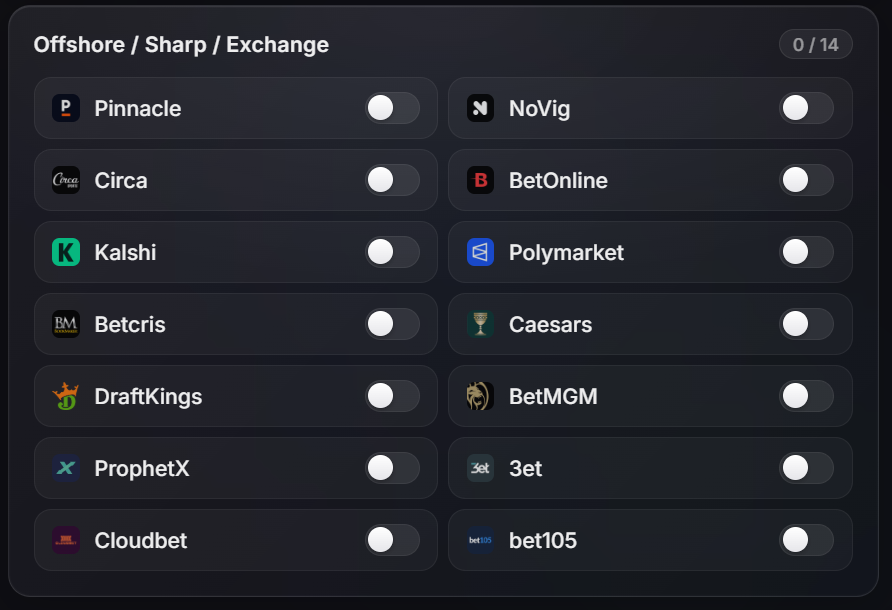Enable the Cloudbet toggle
This screenshot has height=610, width=892.
[392, 540]
